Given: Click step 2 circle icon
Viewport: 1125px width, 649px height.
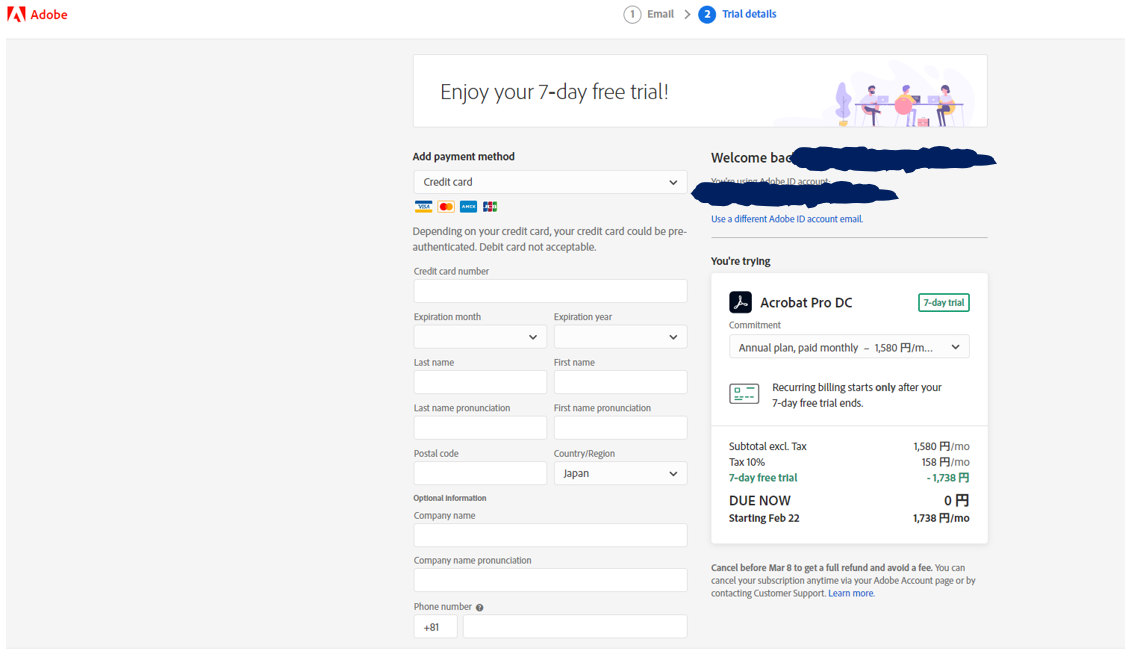Looking at the screenshot, I should (707, 14).
